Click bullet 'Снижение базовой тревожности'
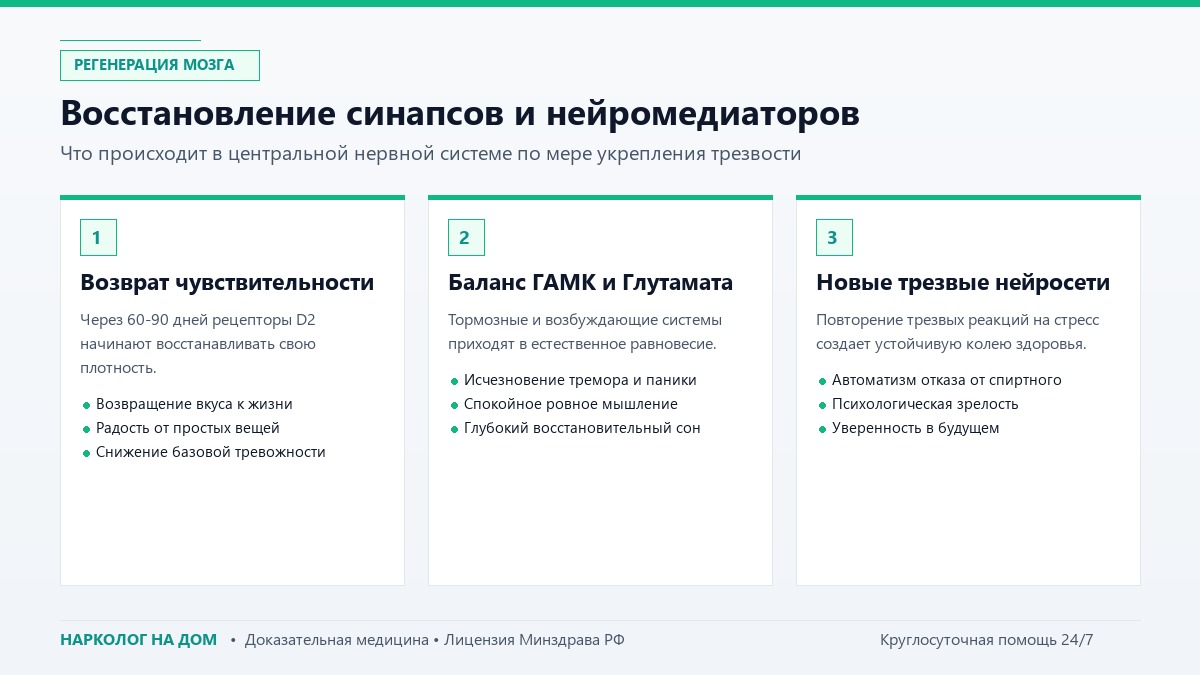Image resolution: width=1200 pixels, height=675 pixels. (211, 452)
